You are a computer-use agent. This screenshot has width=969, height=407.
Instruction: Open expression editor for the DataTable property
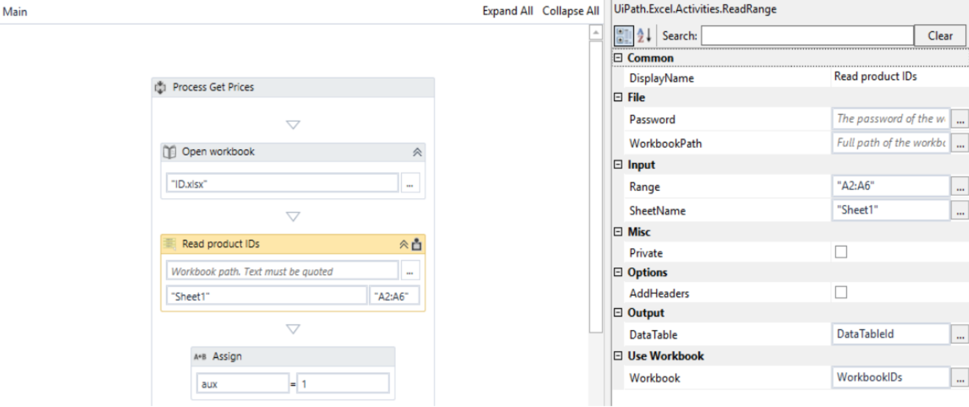pos(960,335)
